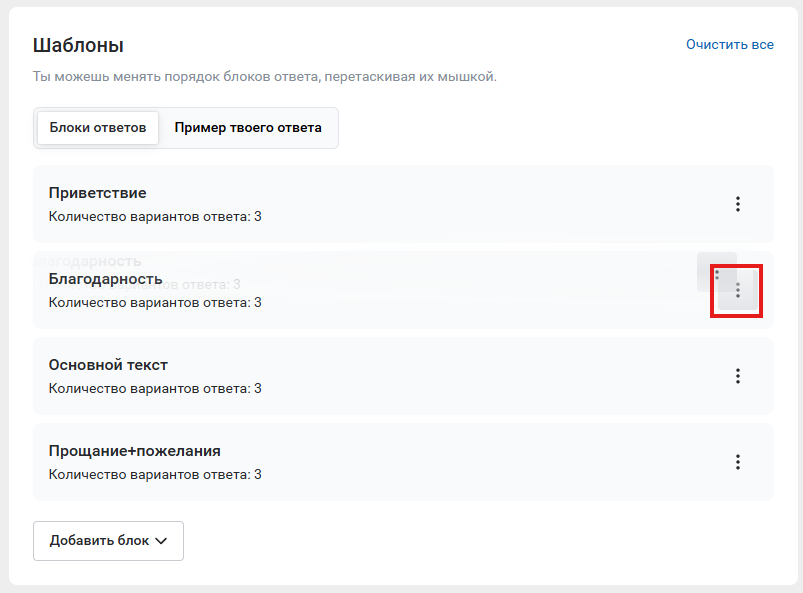Click the faded ghost three-dot icon above Благодарность menu
The image size is (803, 593).
point(717,273)
